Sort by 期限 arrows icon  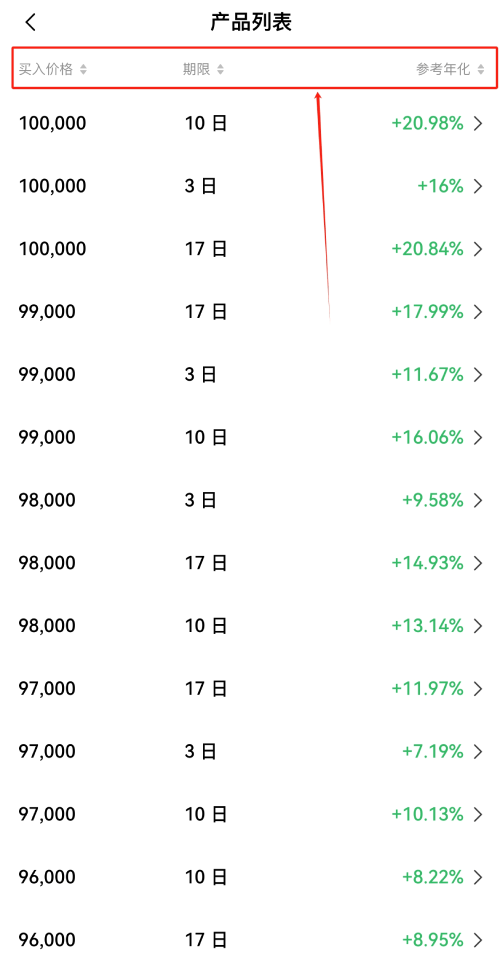click(x=220, y=69)
